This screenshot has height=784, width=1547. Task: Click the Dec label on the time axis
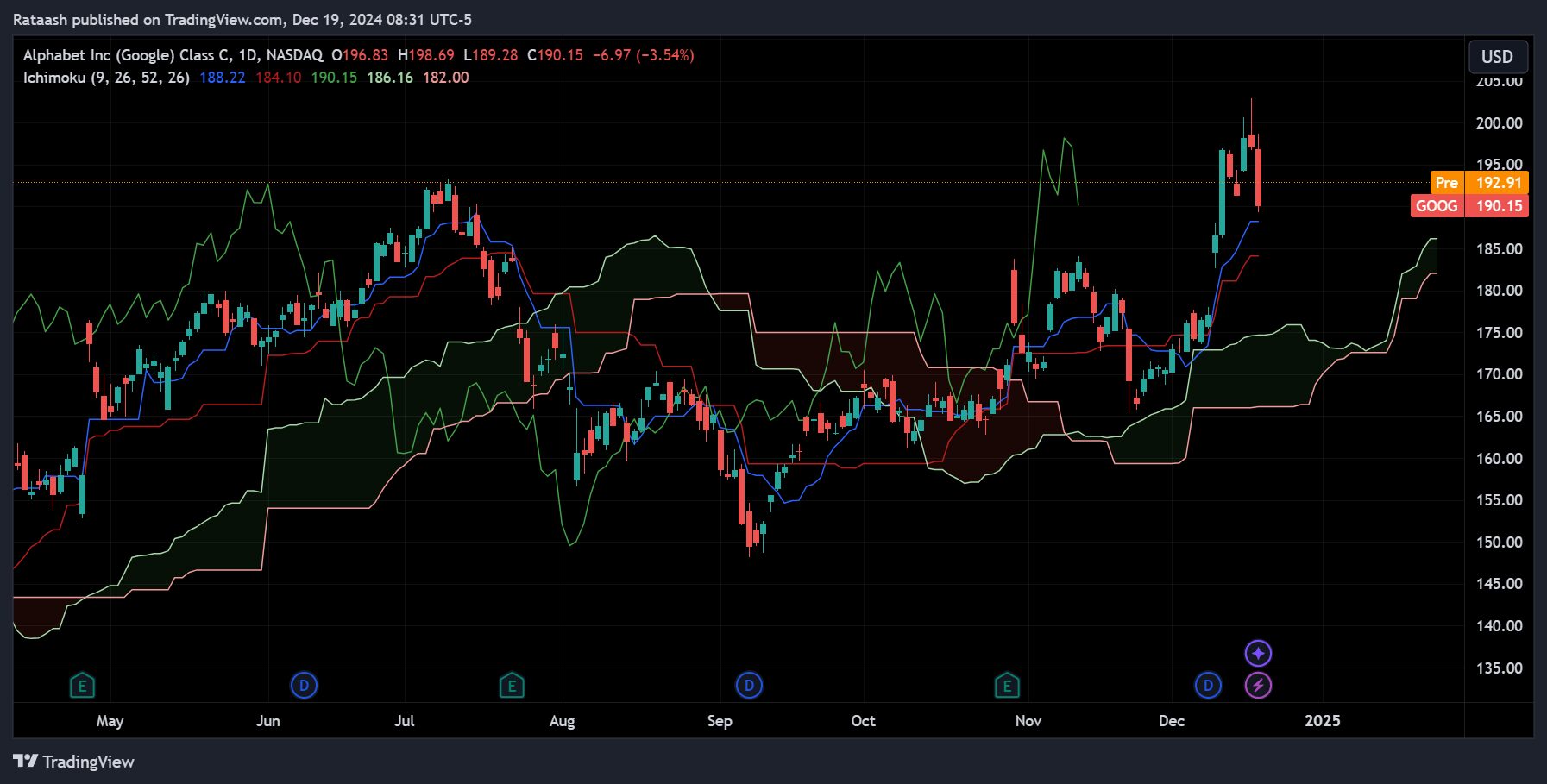tap(1172, 721)
